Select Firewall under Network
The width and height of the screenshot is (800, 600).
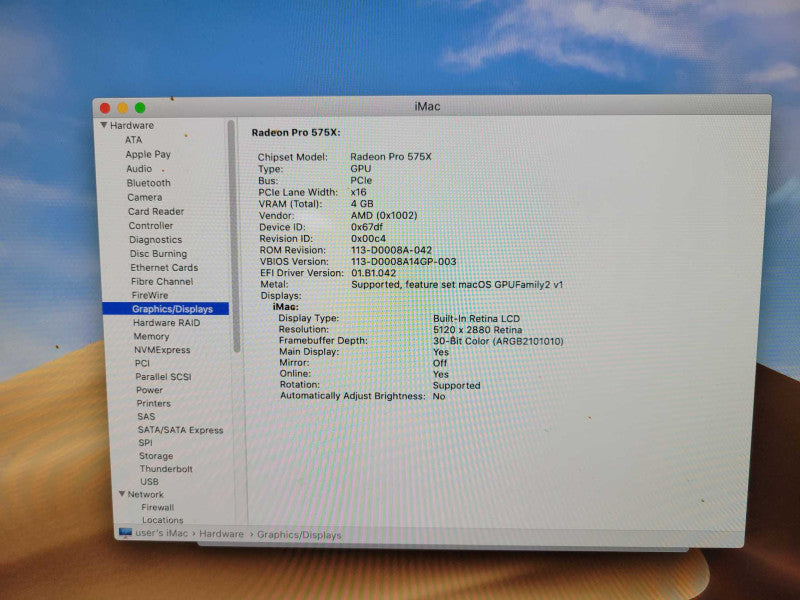pos(157,507)
